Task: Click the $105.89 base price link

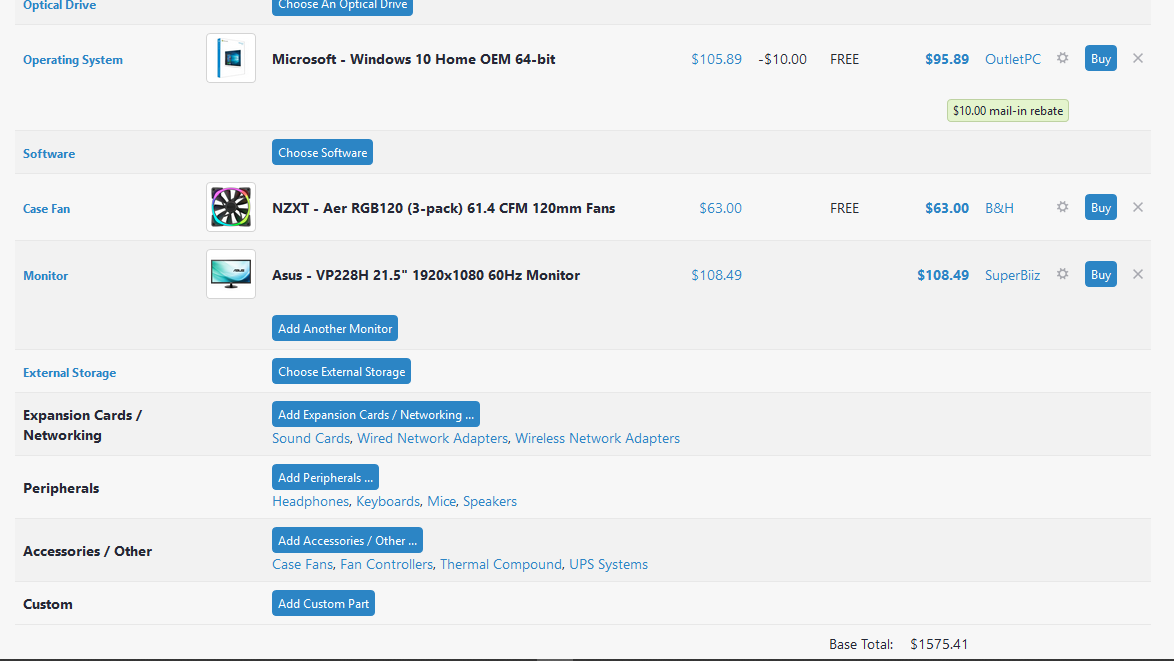Action: (x=717, y=59)
